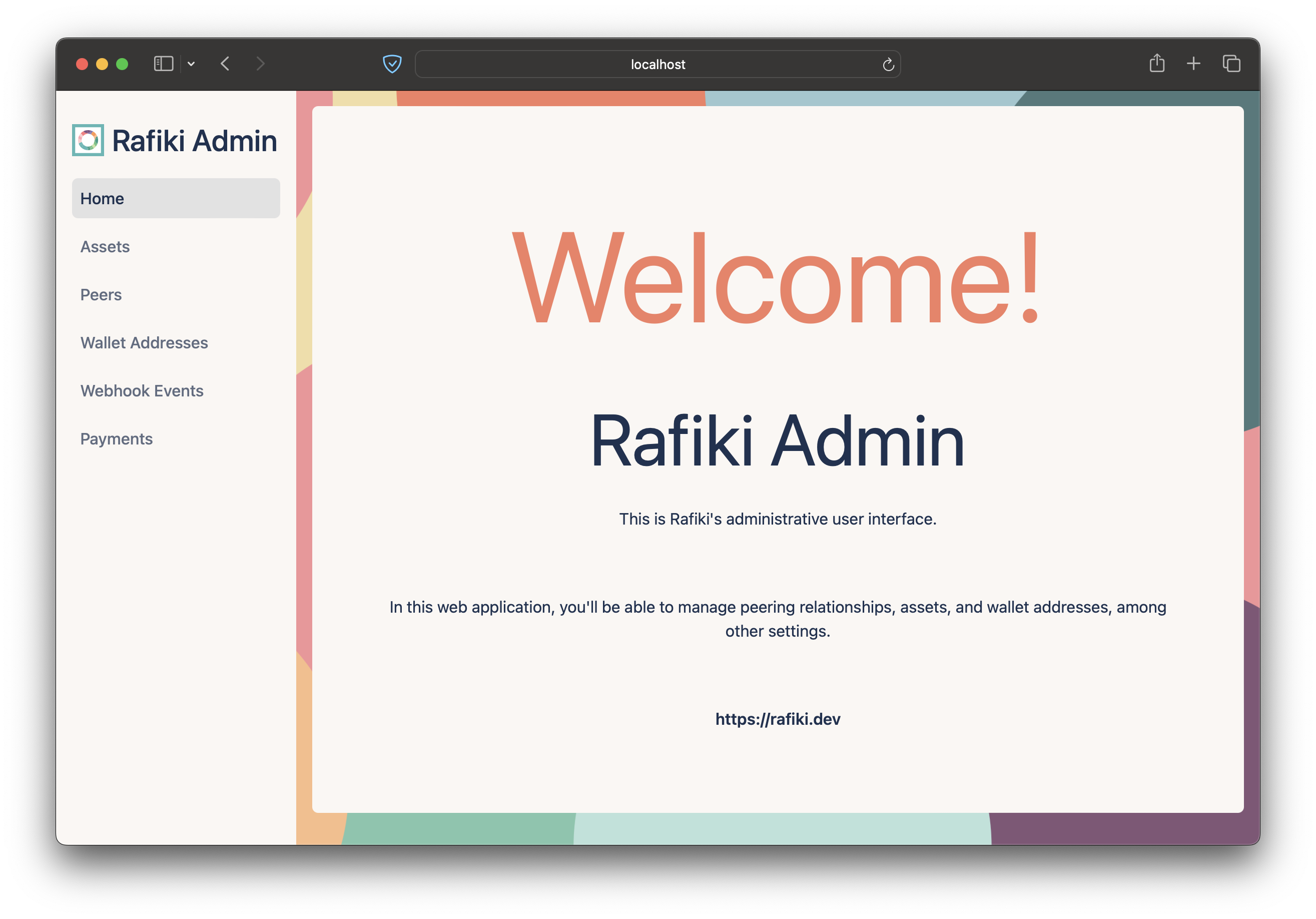
Task: Select Peers in the sidebar
Action: [x=101, y=295]
